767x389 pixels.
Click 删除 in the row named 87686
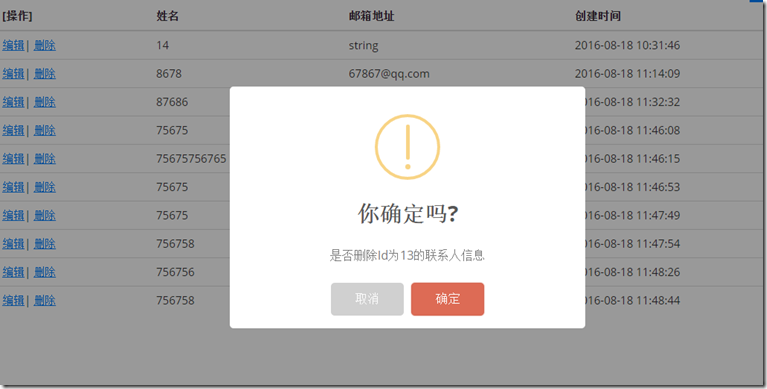pos(45,102)
